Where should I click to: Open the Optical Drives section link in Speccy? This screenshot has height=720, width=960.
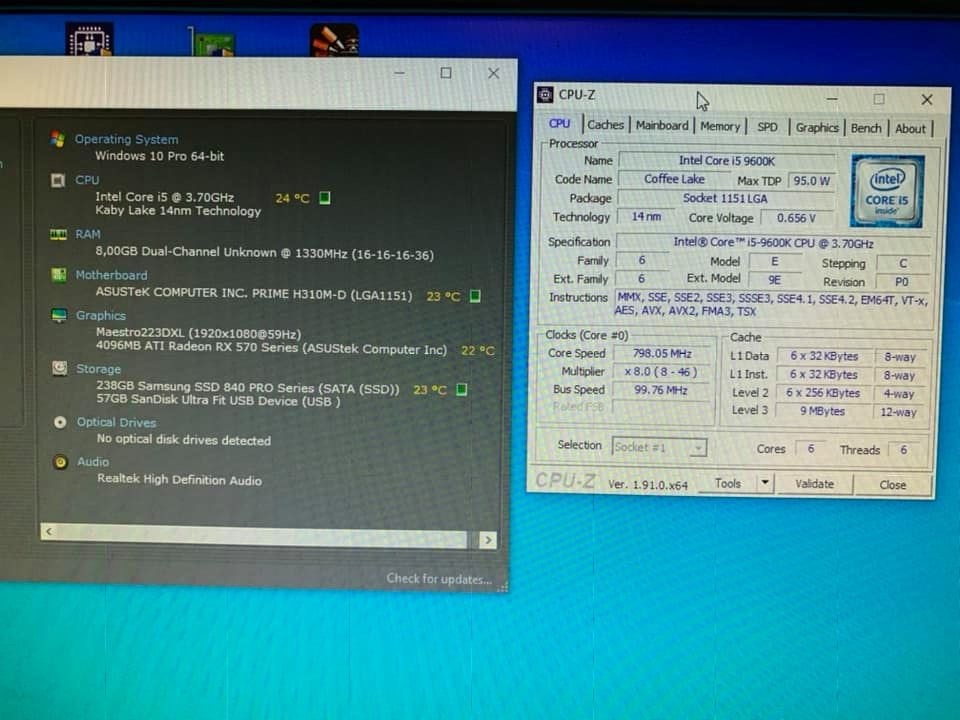click(x=116, y=422)
